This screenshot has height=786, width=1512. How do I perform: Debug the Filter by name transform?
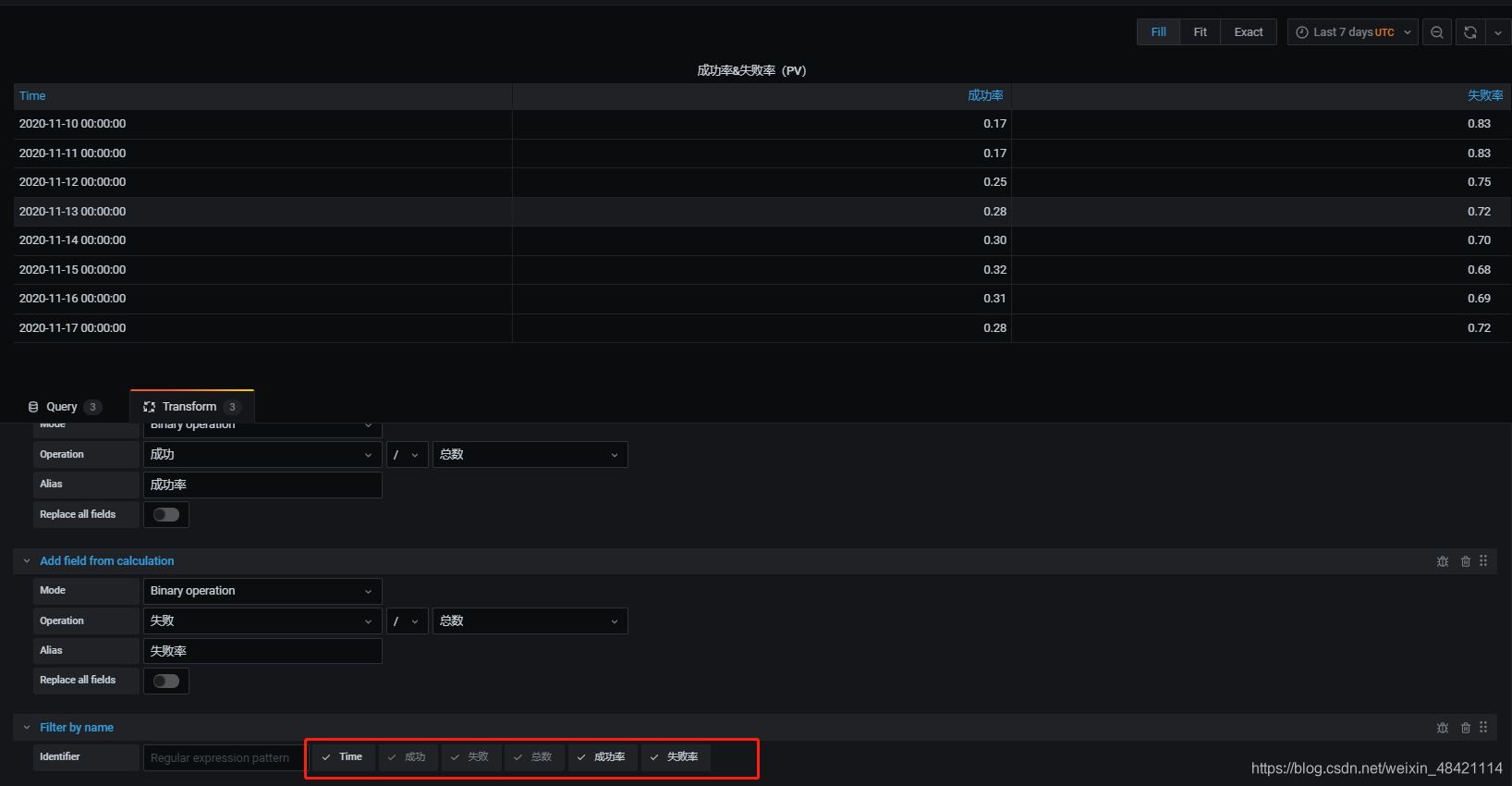click(x=1443, y=728)
